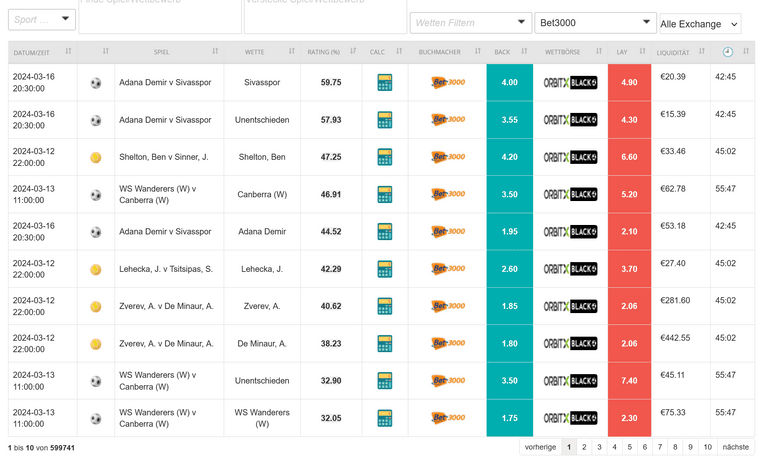This screenshot has height=459, width=760.
Task: Click bet selection De Minaur, A.
Action: pos(262,344)
